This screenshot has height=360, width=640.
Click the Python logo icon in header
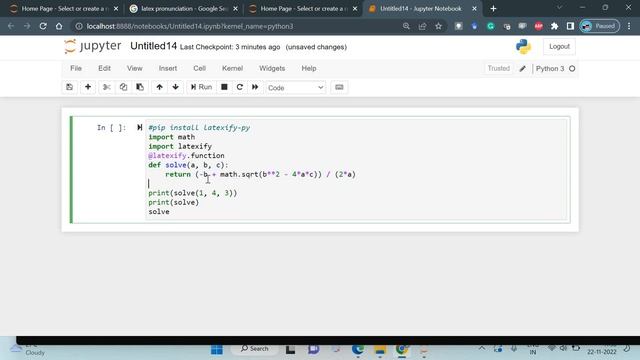523,47
